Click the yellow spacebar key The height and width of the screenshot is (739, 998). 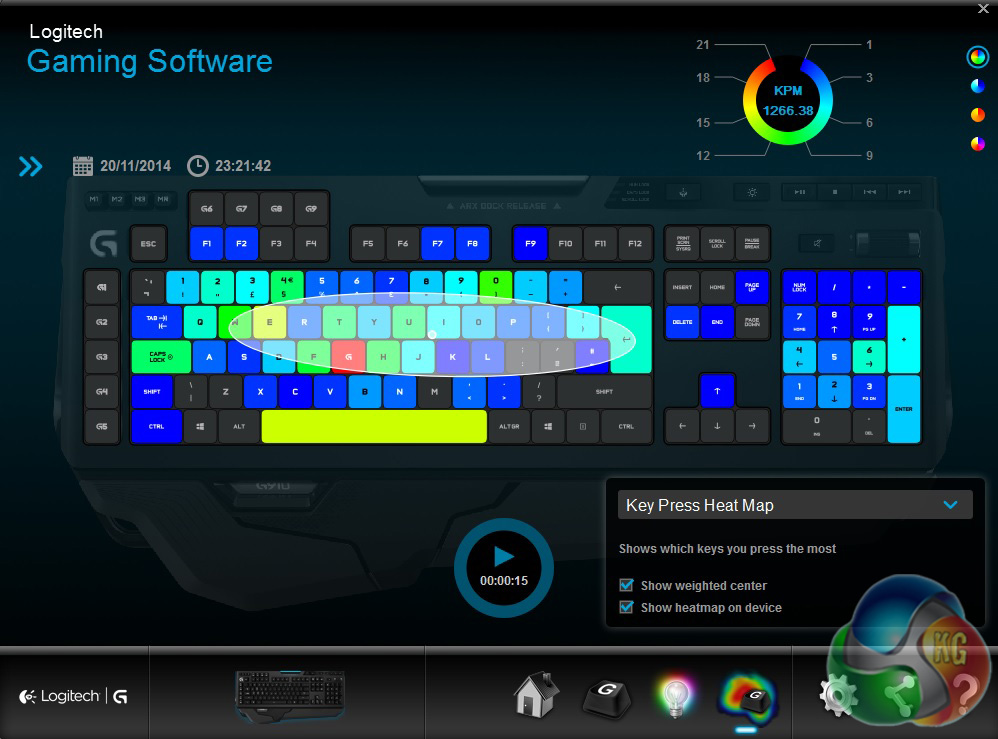tap(374, 426)
